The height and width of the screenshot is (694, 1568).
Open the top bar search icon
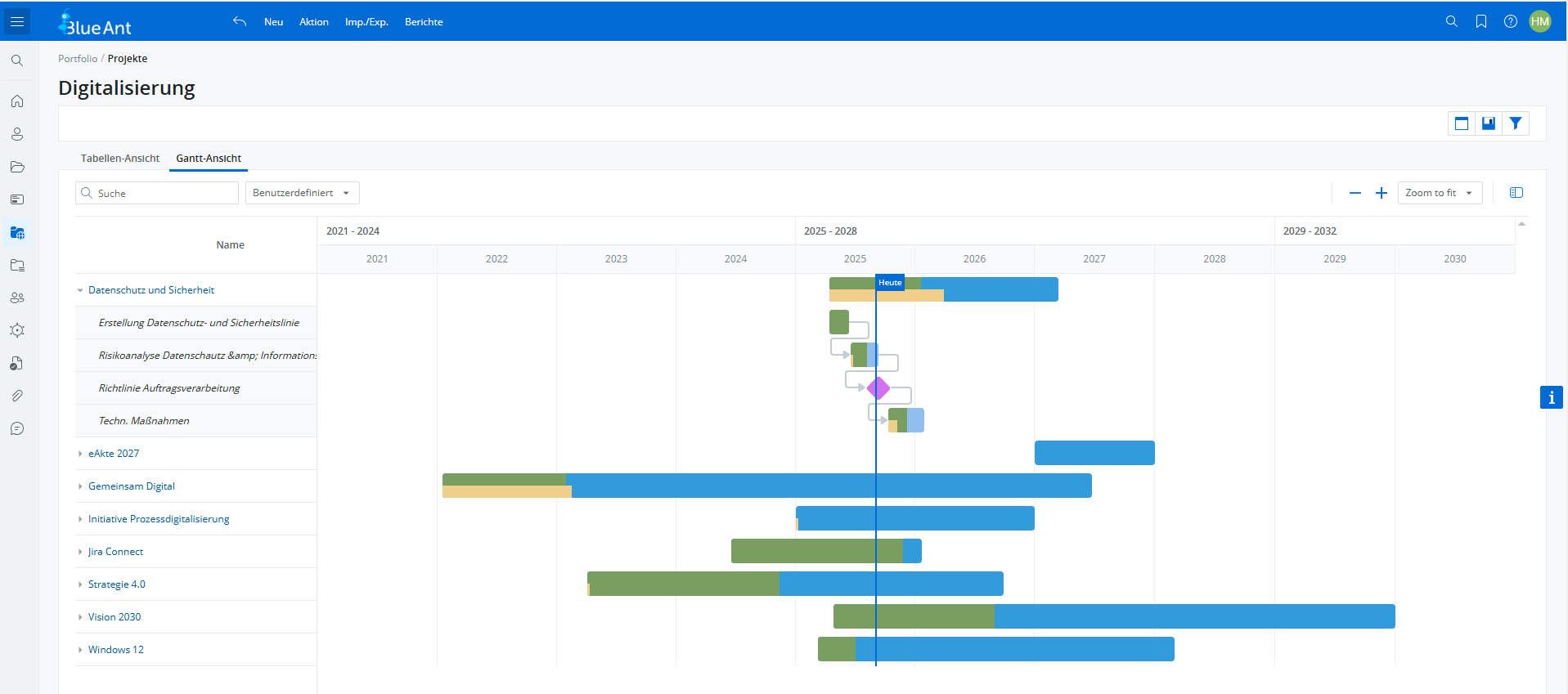1452,21
